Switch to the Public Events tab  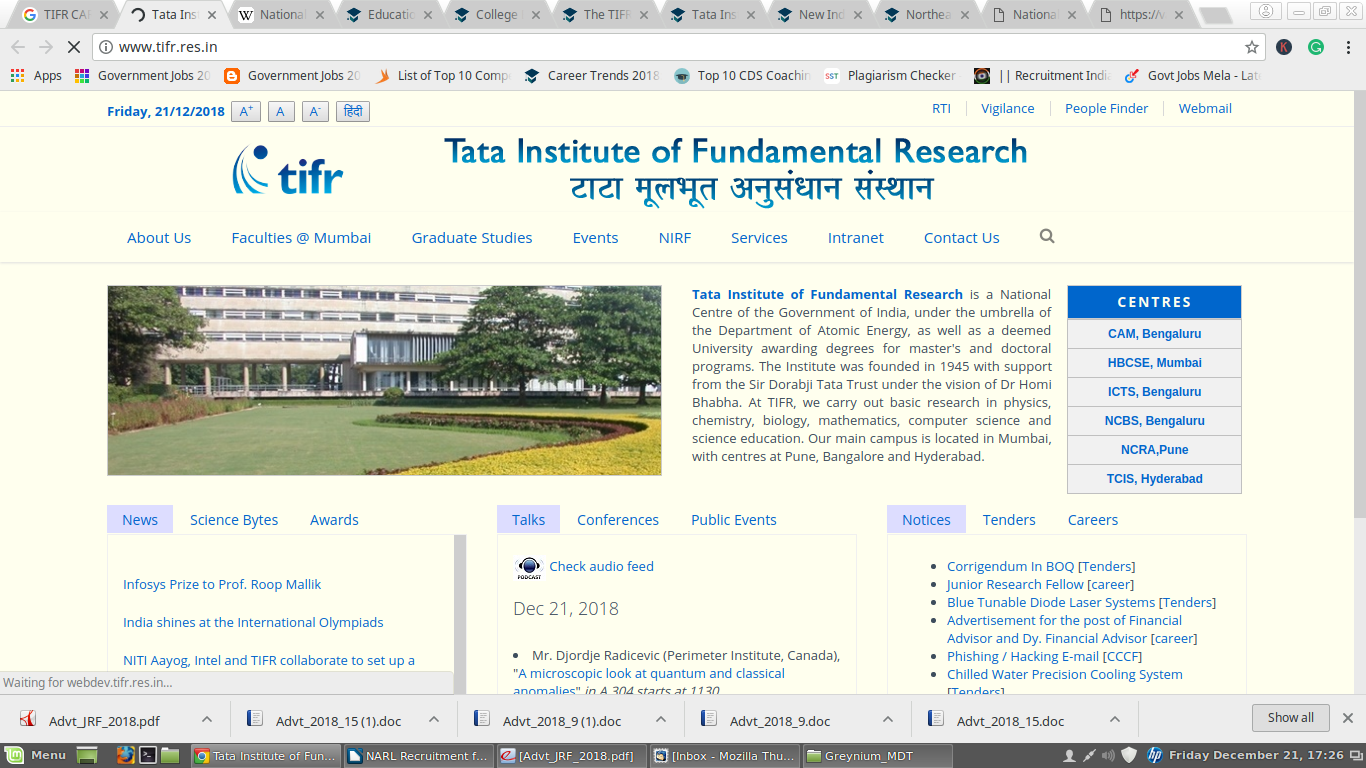(734, 520)
